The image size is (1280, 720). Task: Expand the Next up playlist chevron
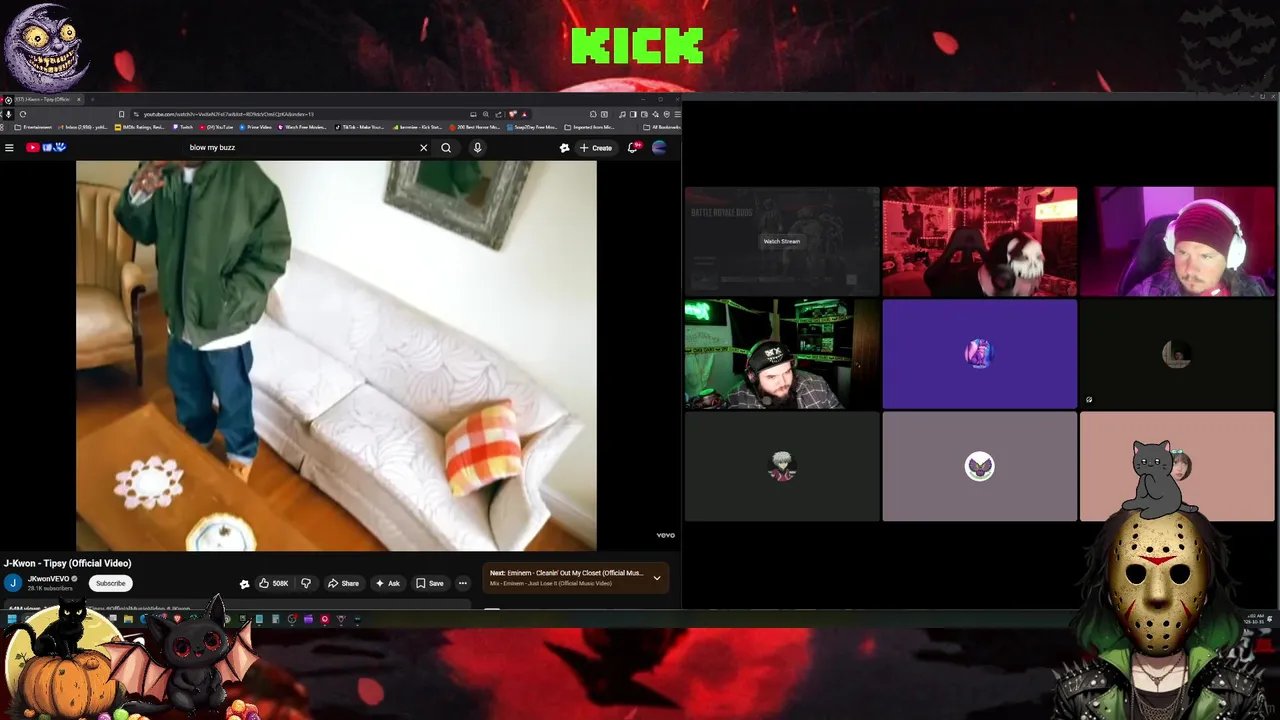point(657,578)
